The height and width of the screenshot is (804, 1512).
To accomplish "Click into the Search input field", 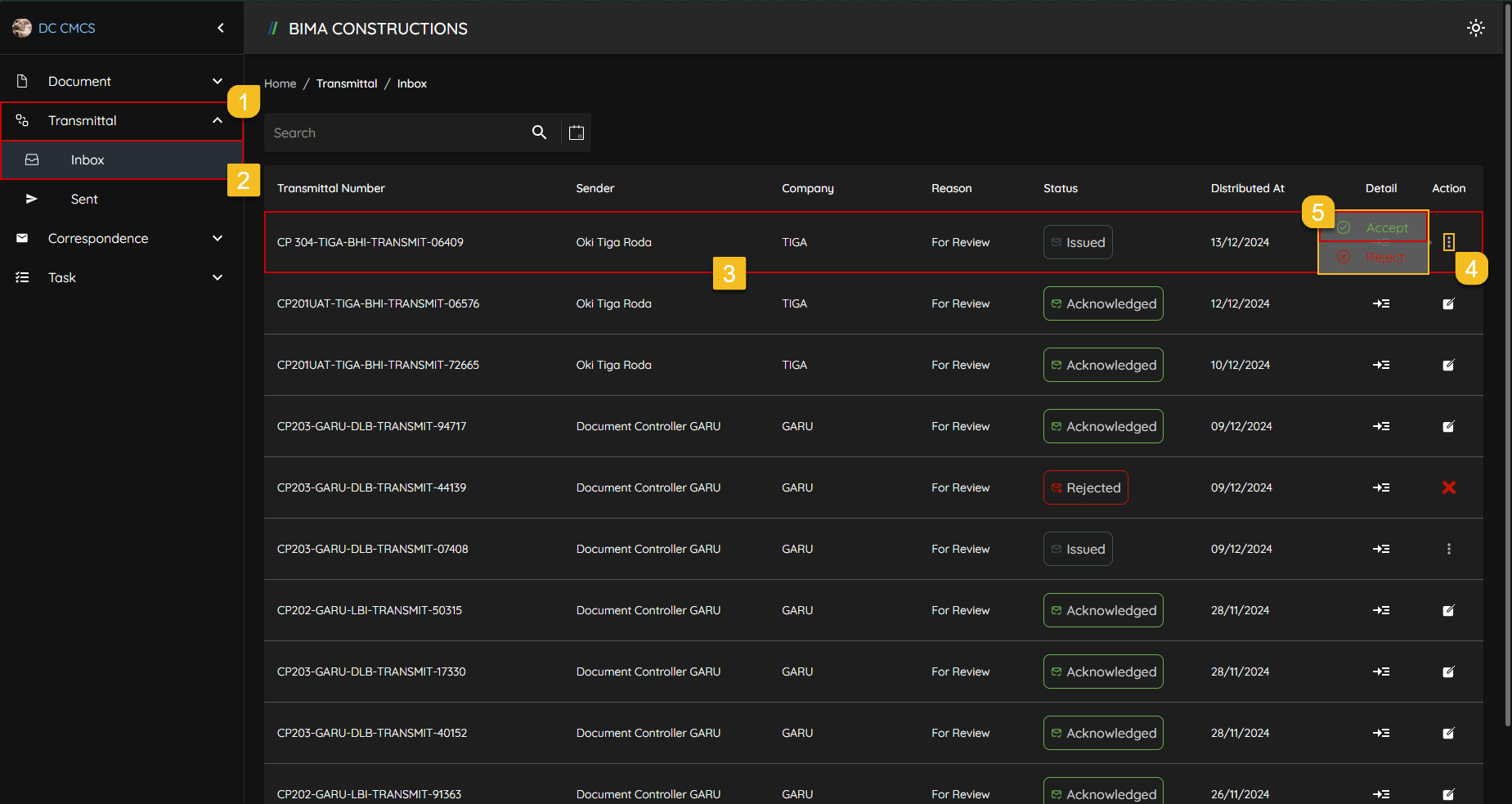I will (397, 133).
